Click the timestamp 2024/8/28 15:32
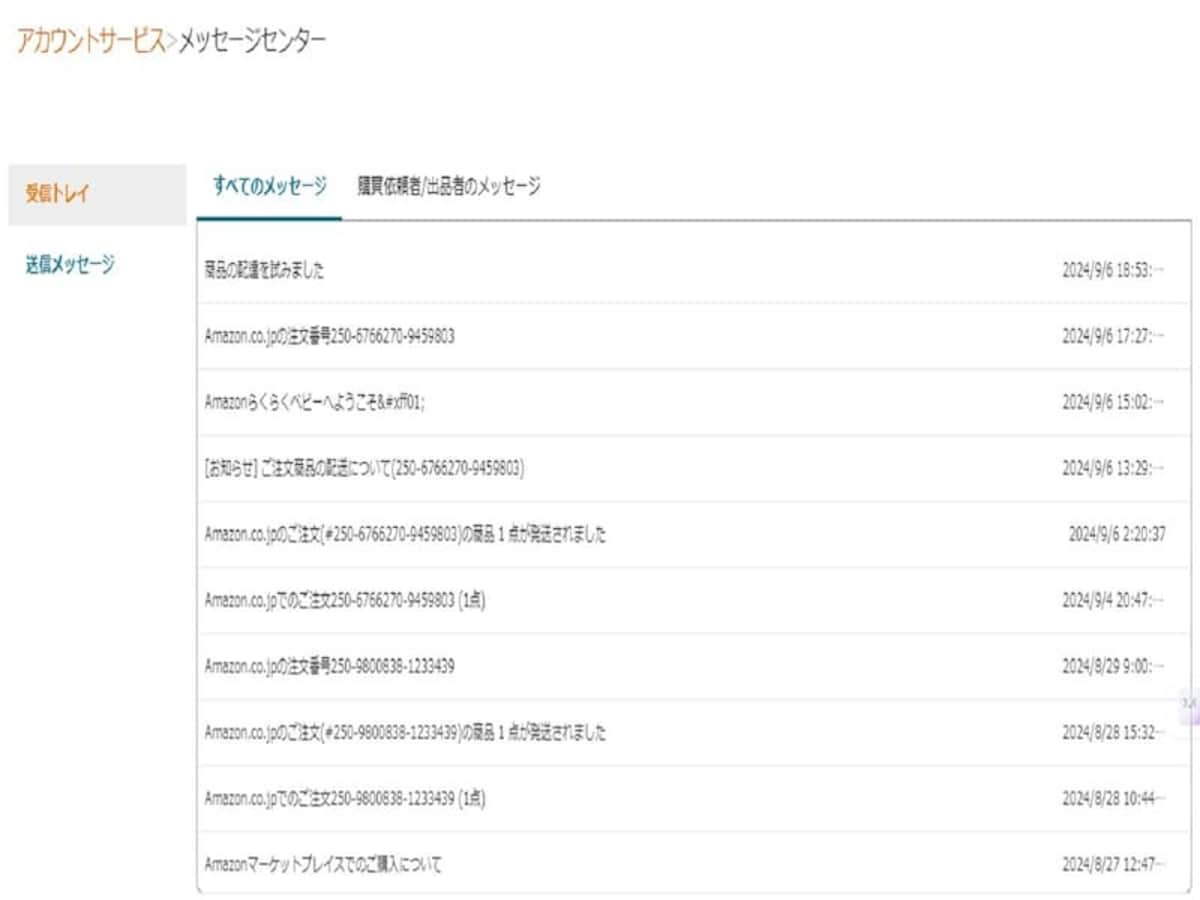Screen dimensions: 1200x900 (1113, 733)
